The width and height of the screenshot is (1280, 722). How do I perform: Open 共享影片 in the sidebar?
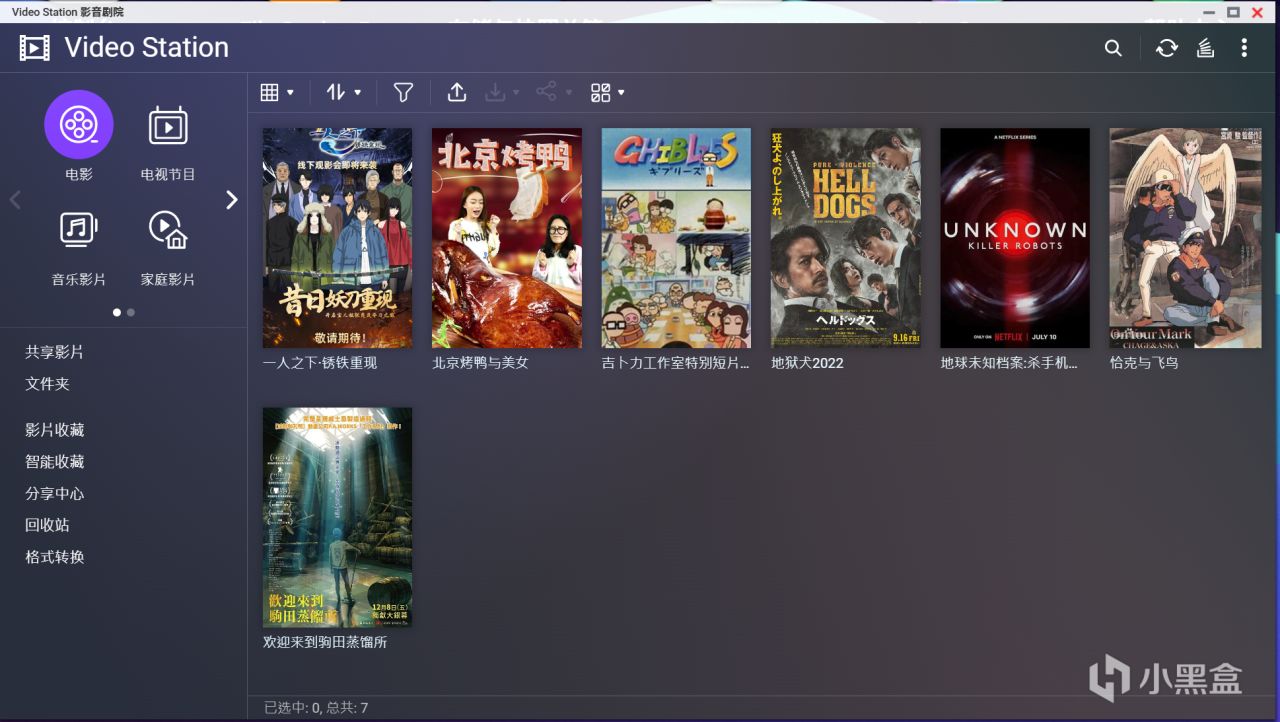54,352
